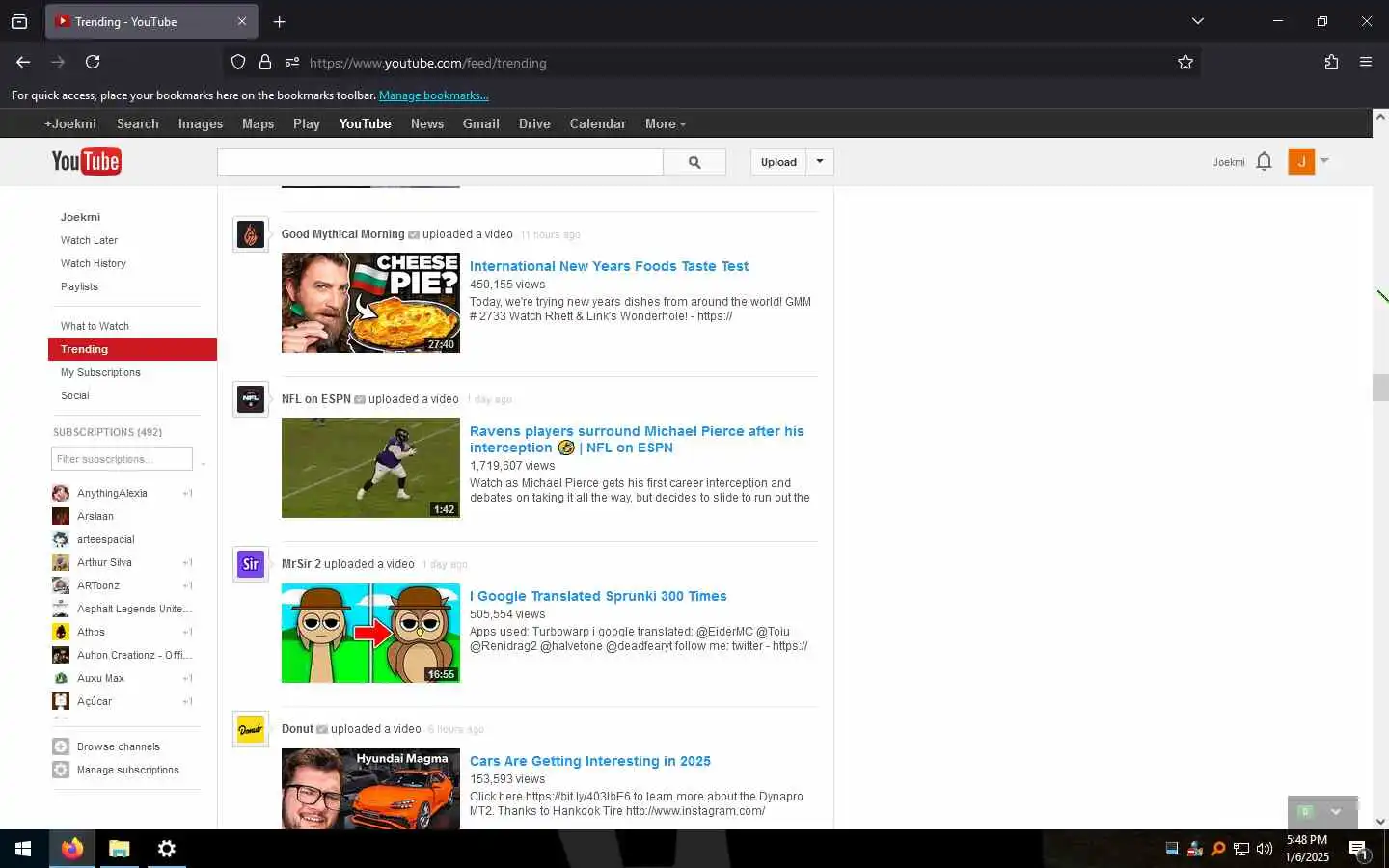The image size is (1389, 868).
Task: Select What to Watch in sidebar
Action: (x=95, y=326)
